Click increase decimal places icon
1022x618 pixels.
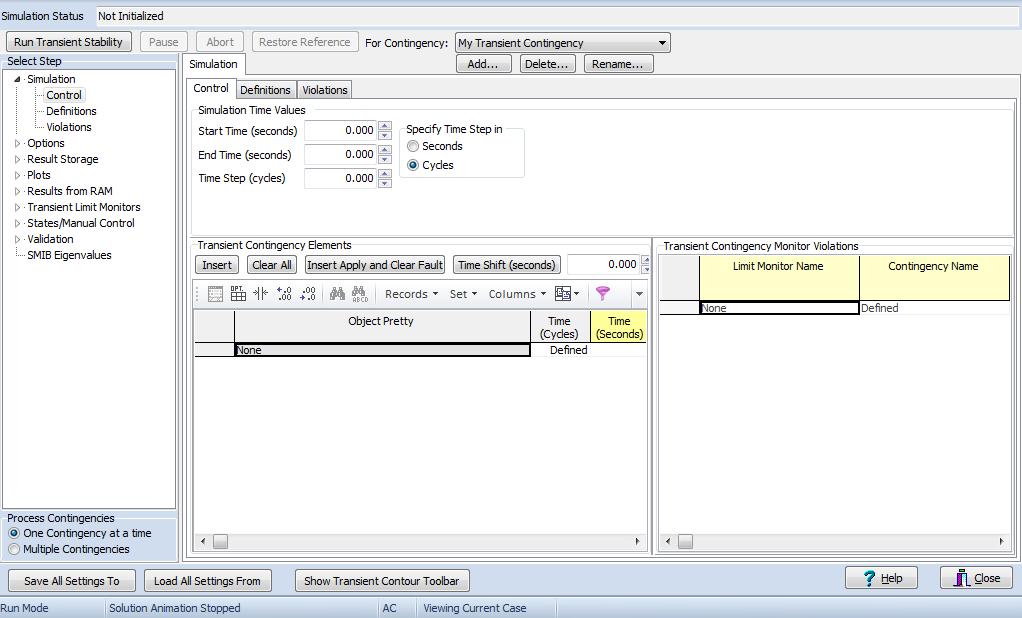[284, 294]
